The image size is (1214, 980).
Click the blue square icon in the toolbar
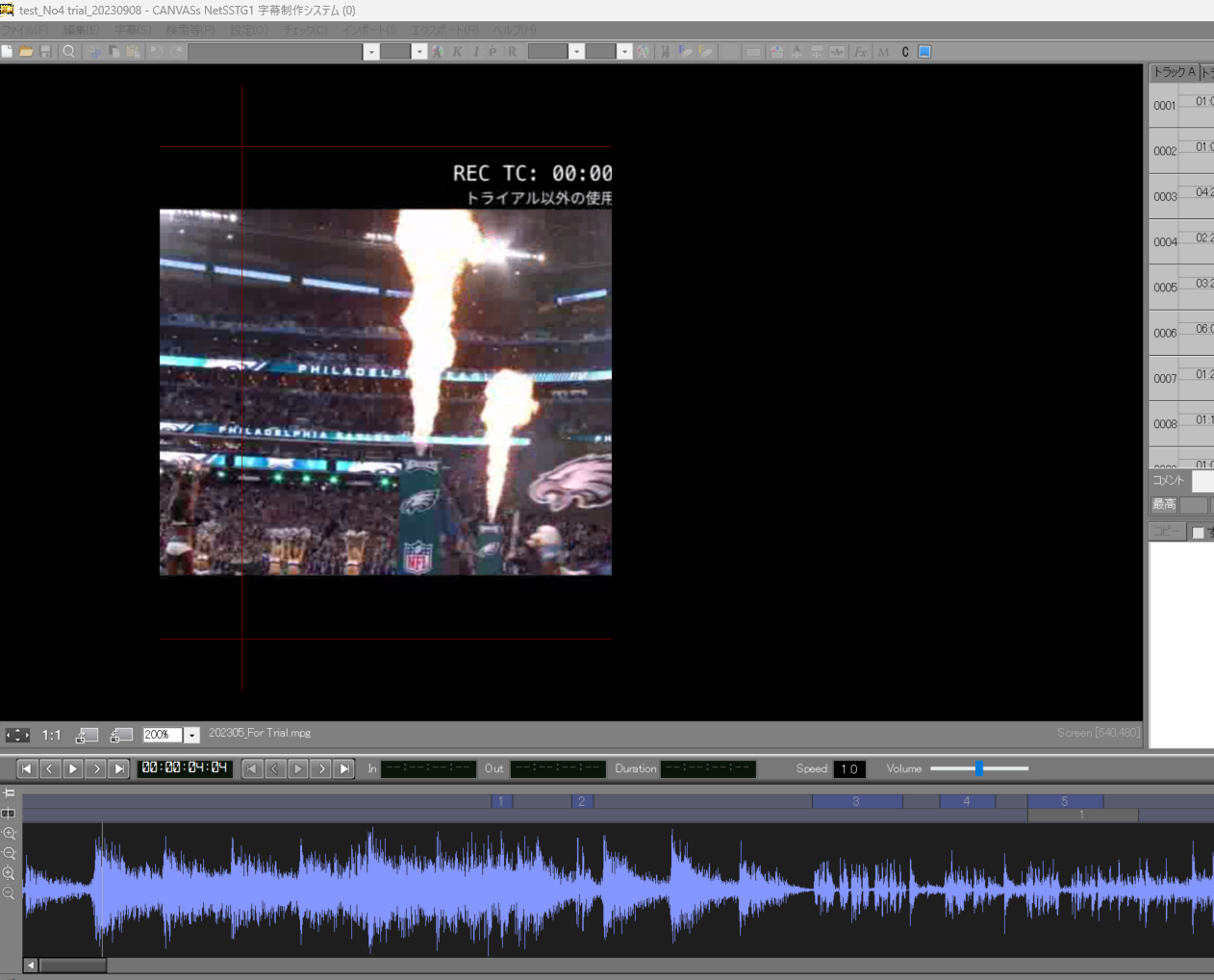click(924, 52)
